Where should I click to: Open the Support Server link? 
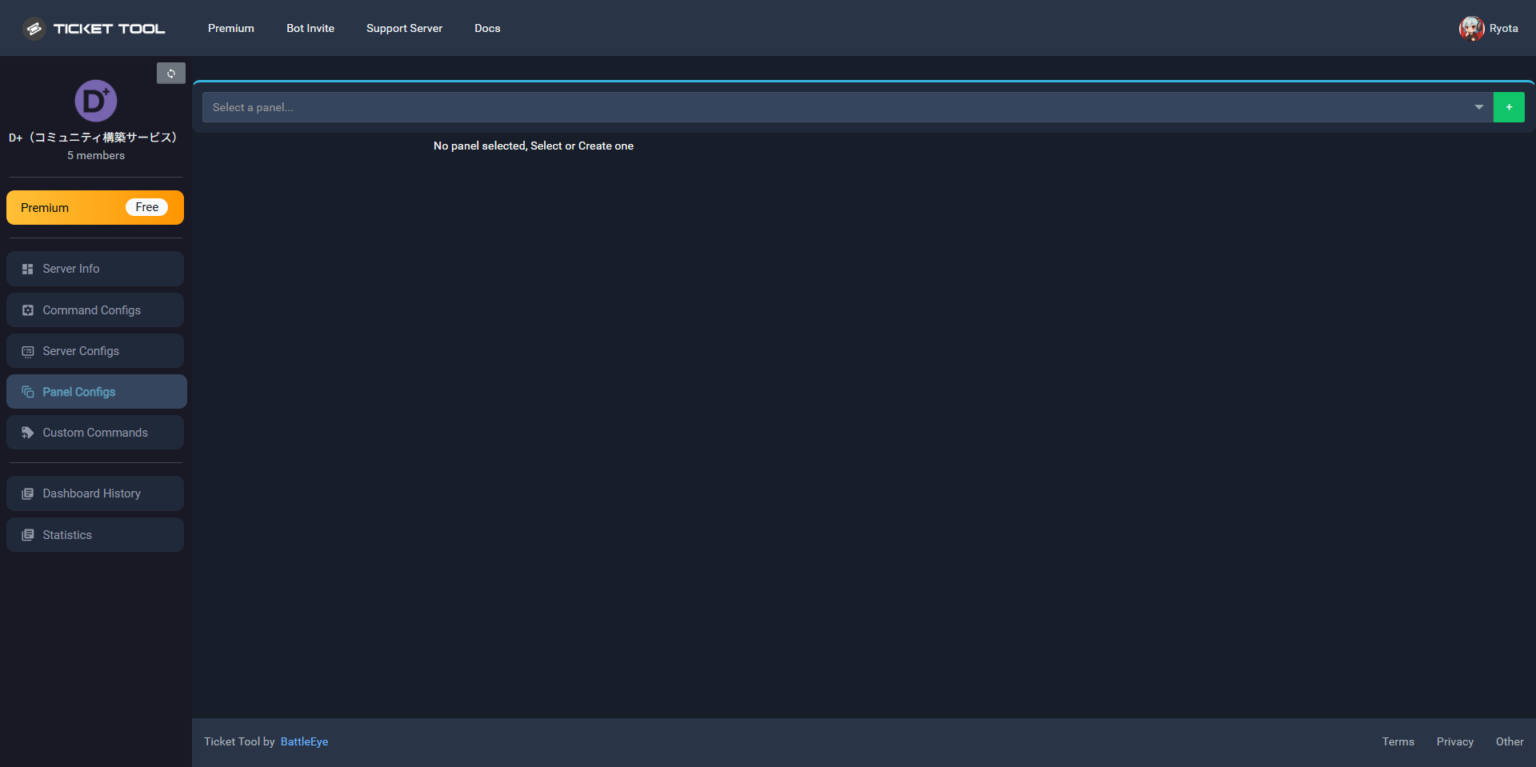[404, 28]
